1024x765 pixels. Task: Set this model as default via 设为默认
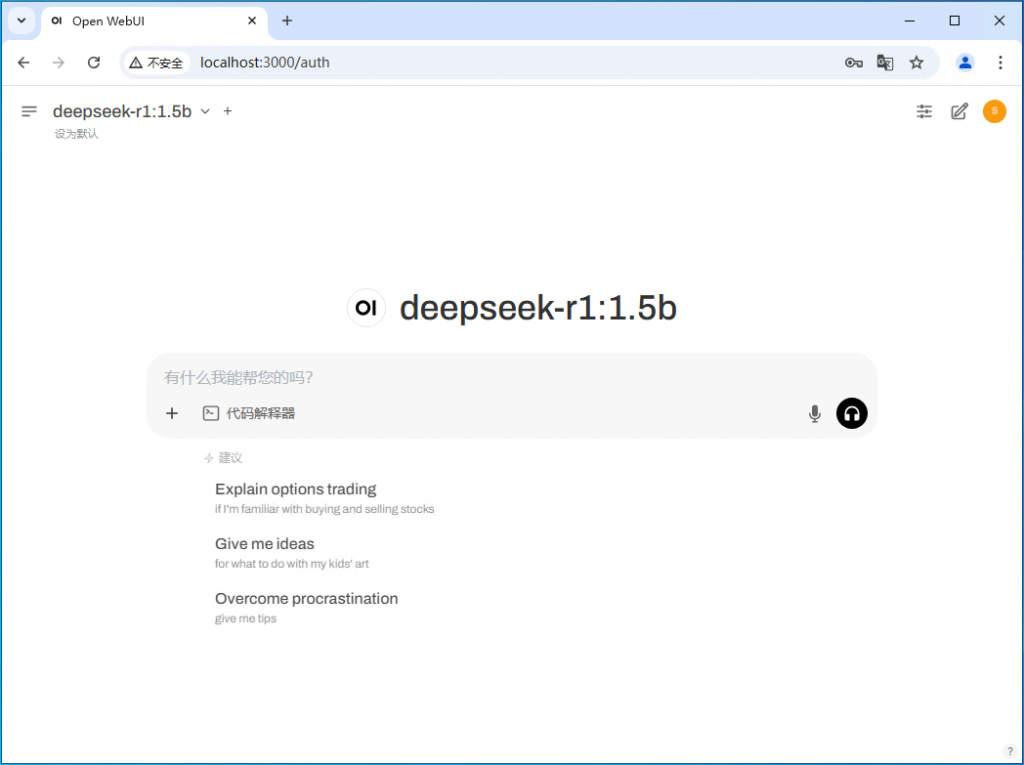75,133
